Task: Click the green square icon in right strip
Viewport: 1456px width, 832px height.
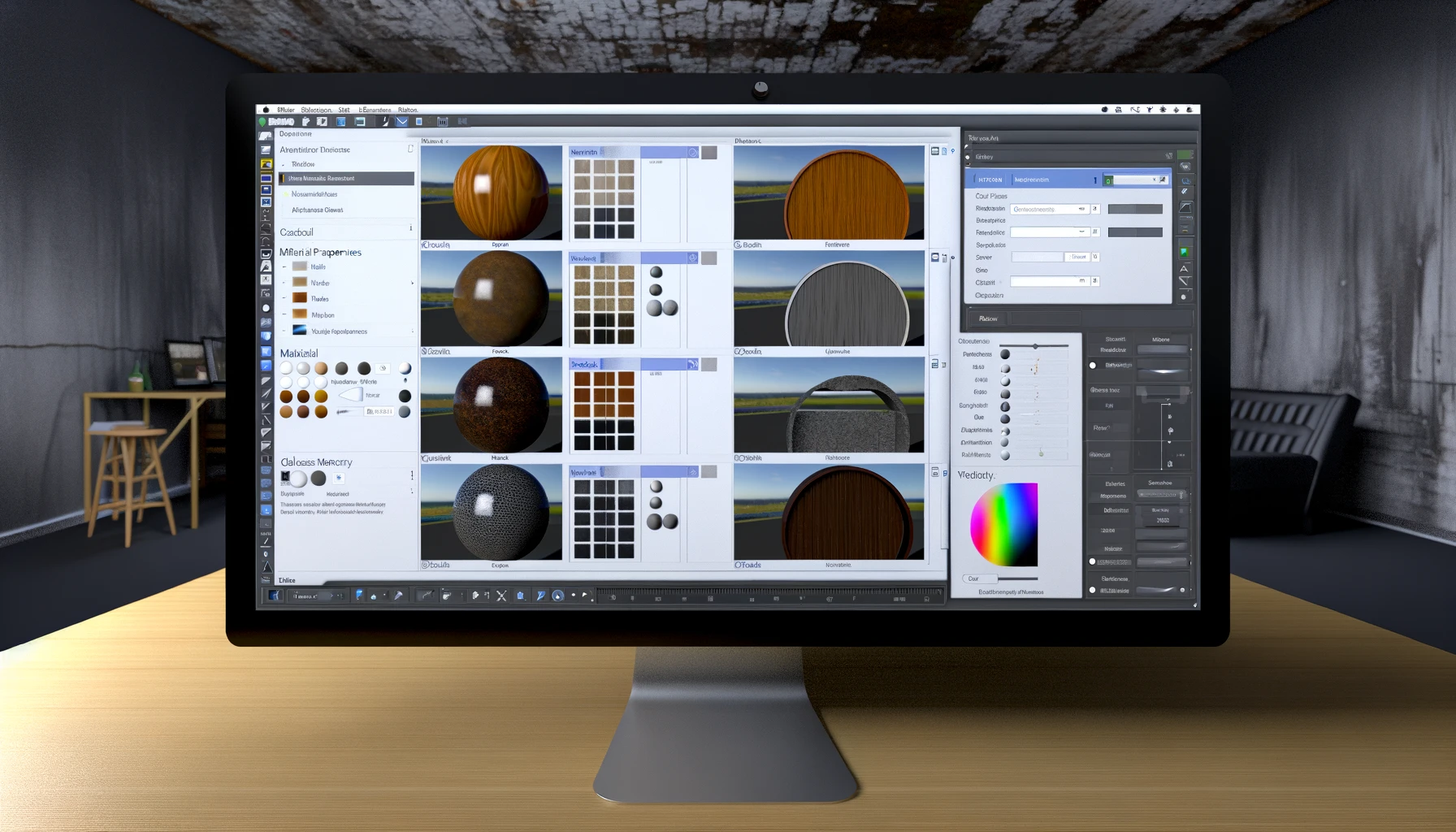Action: click(x=1184, y=252)
